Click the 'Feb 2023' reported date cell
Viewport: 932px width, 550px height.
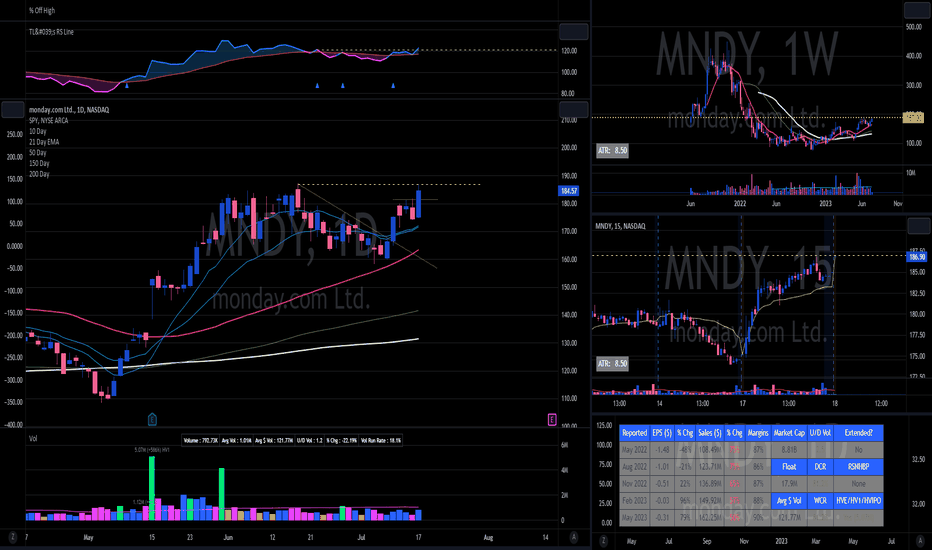coord(634,501)
